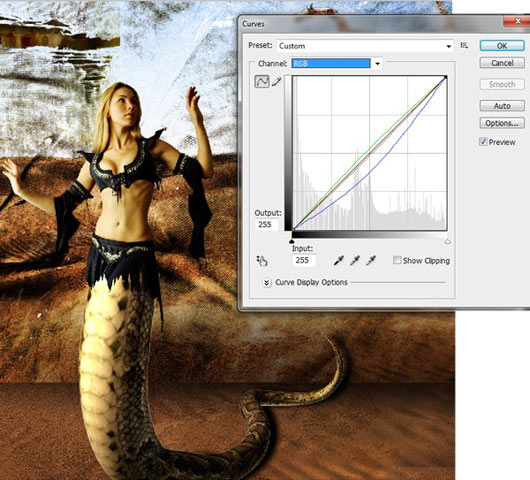530x480 pixels.
Task: Confirm curves with the OK button
Action: click(x=502, y=46)
